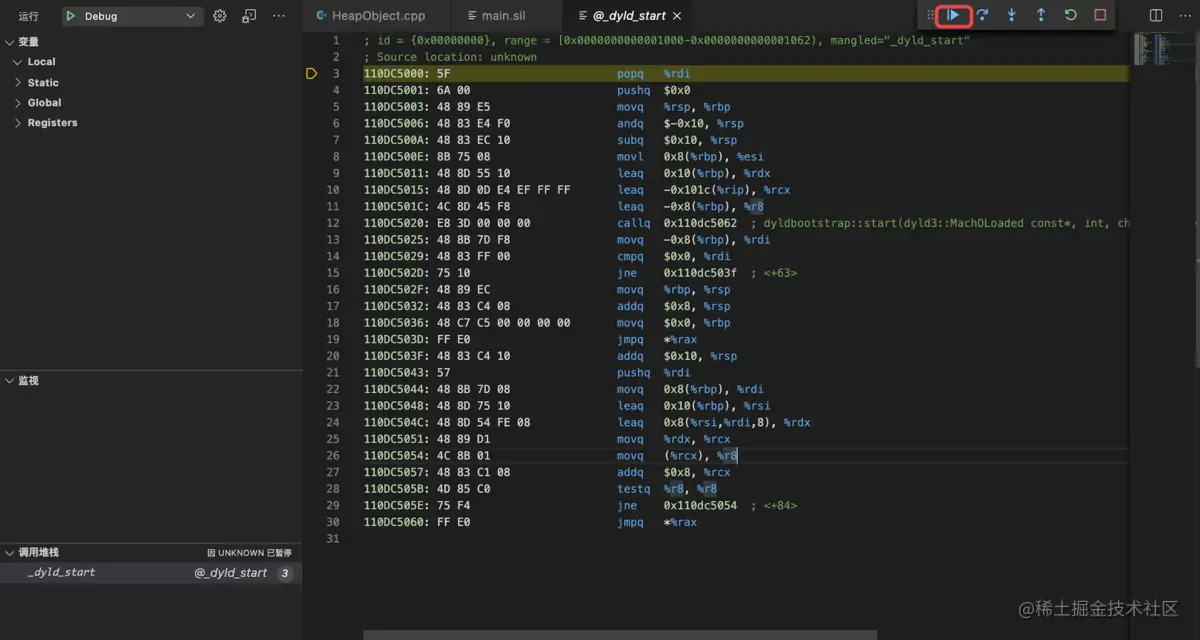
Task: Collapse the 监视 watch section
Action: tap(10, 381)
